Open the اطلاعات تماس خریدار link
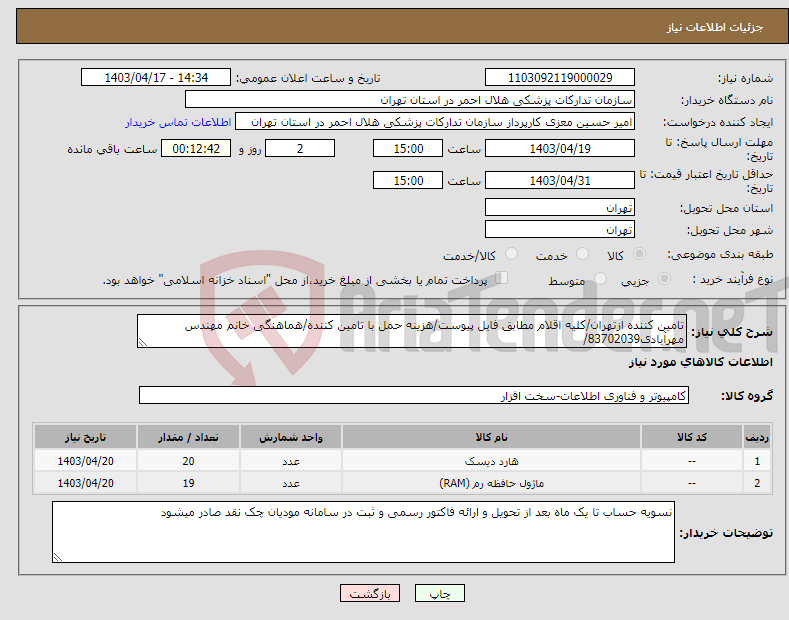Screen dimensions: 789x620 click(178, 122)
